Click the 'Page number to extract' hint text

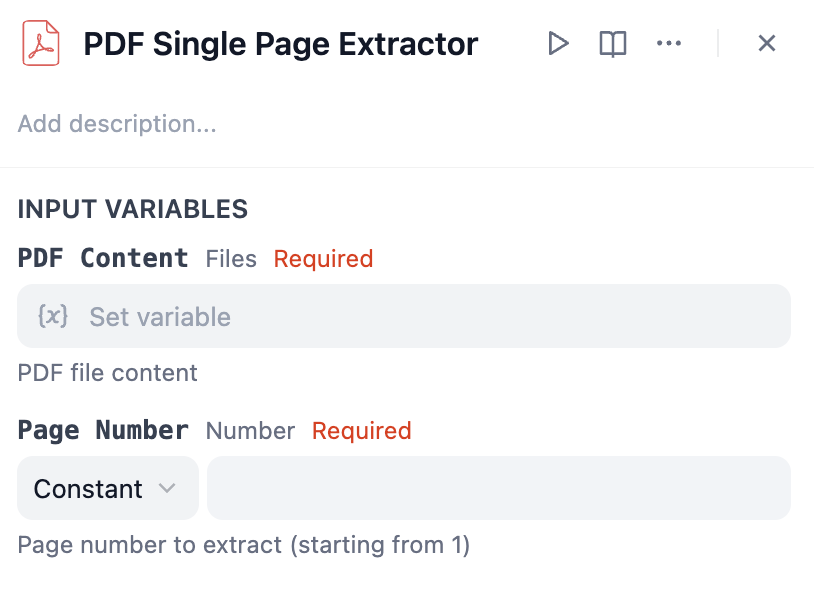(x=244, y=545)
